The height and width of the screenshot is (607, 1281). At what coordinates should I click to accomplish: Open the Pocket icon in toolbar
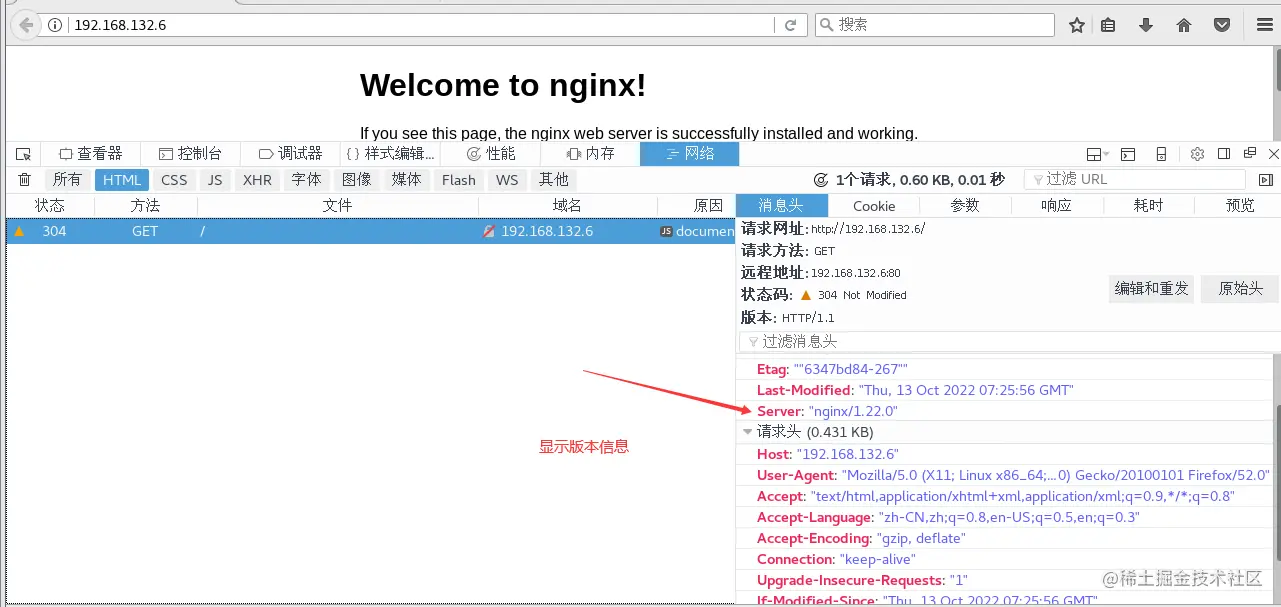pyautogui.click(x=1222, y=25)
